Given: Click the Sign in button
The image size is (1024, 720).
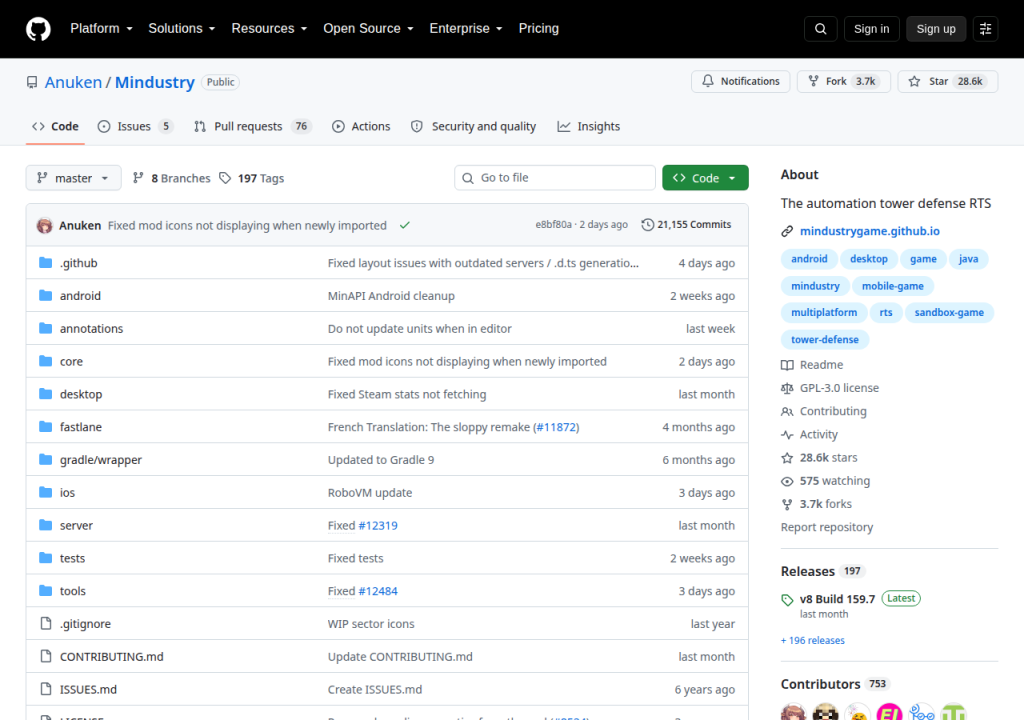Looking at the screenshot, I should tap(871, 29).
